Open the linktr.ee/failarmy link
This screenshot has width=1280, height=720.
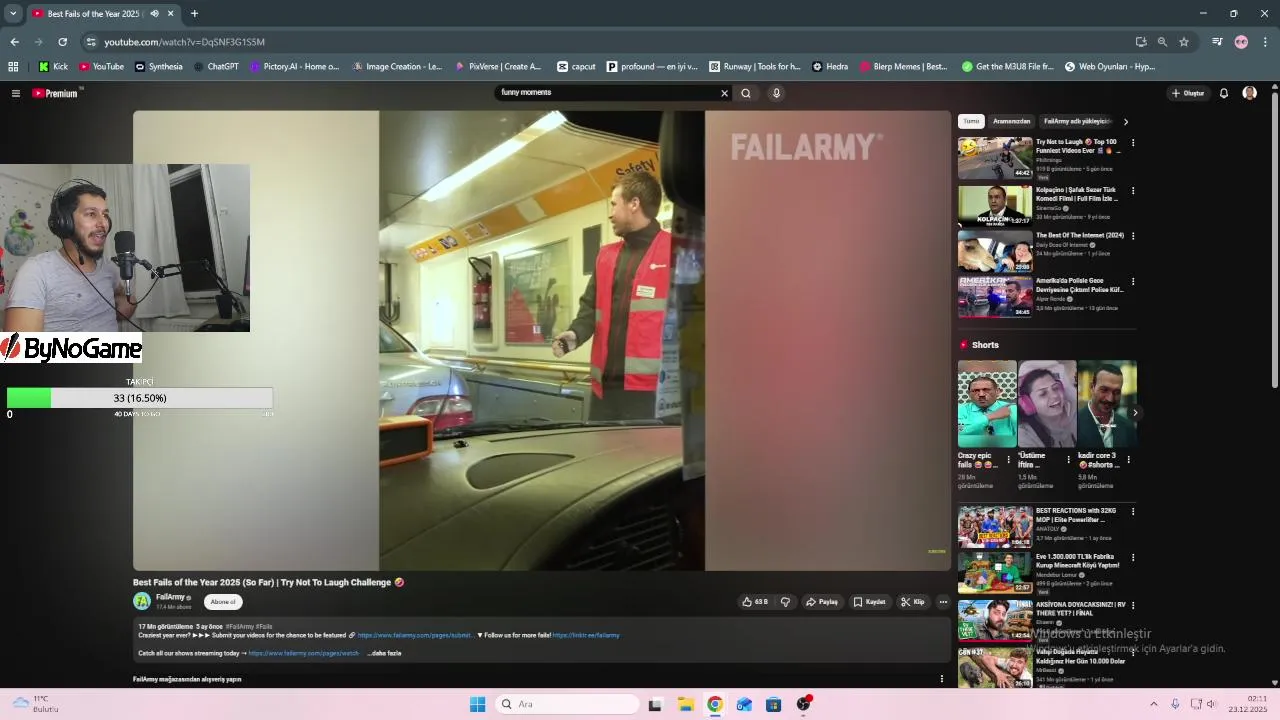(x=586, y=635)
